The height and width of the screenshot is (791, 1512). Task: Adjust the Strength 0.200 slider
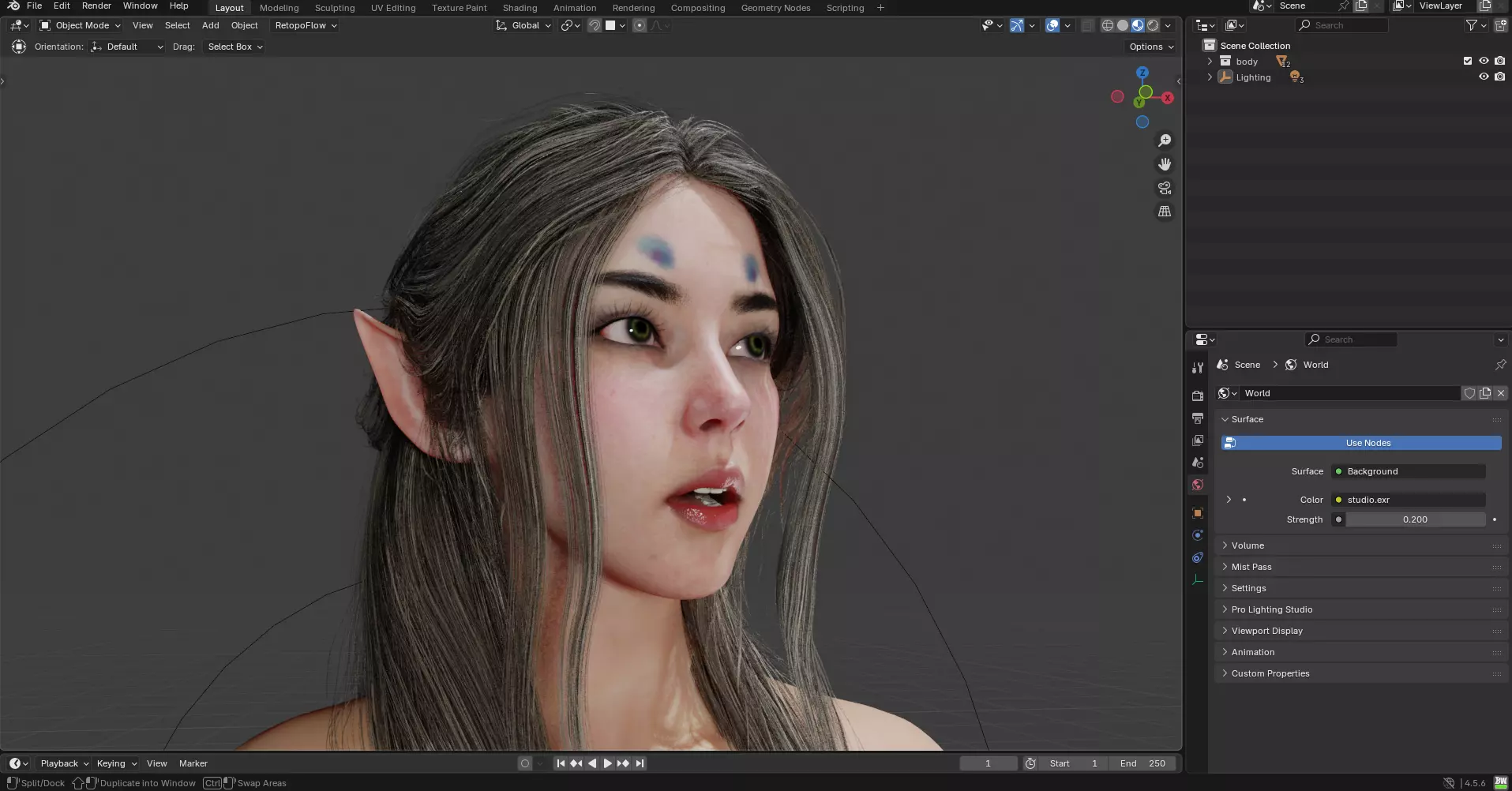pos(1416,519)
